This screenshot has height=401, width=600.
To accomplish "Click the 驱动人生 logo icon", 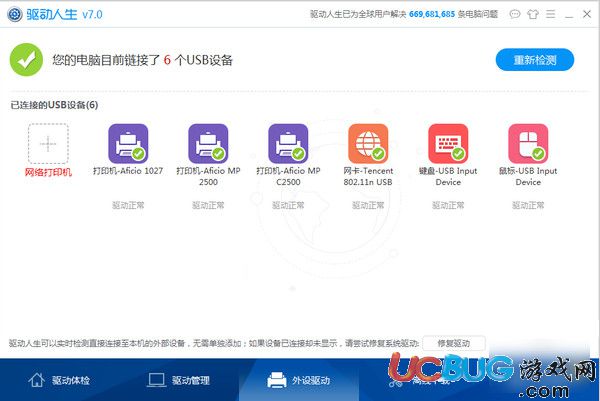I will (15, 14).
